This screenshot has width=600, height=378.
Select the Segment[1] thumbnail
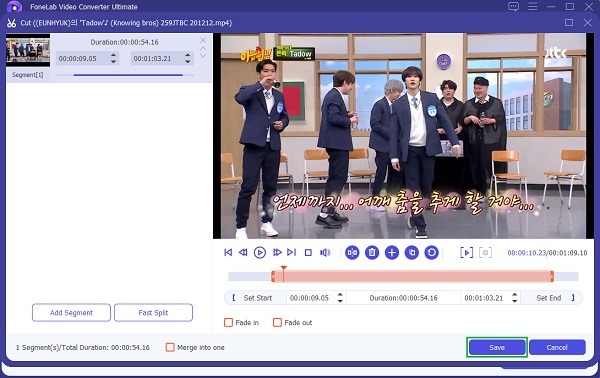28,50
